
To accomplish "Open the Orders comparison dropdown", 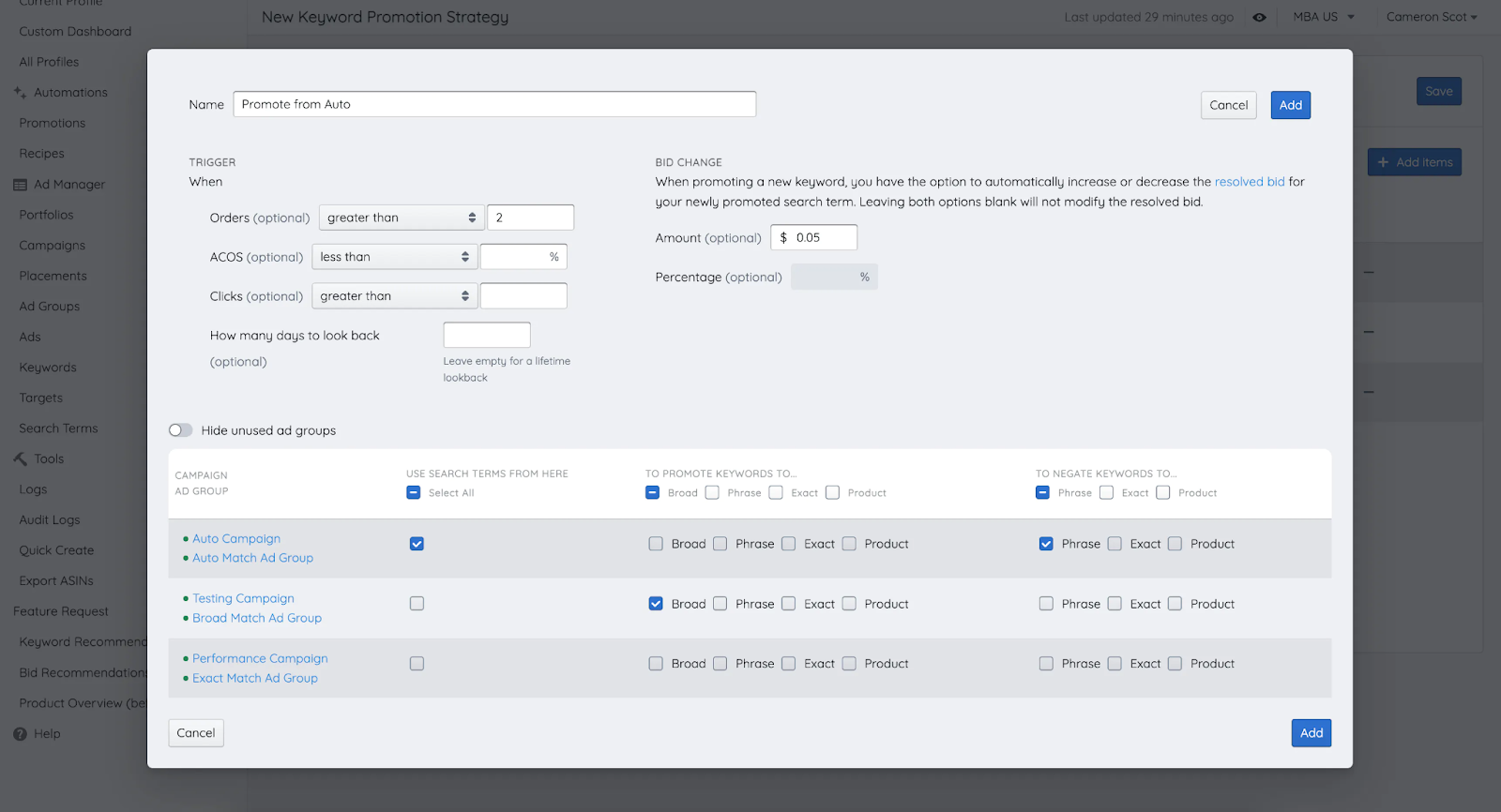I will (402, 218).
